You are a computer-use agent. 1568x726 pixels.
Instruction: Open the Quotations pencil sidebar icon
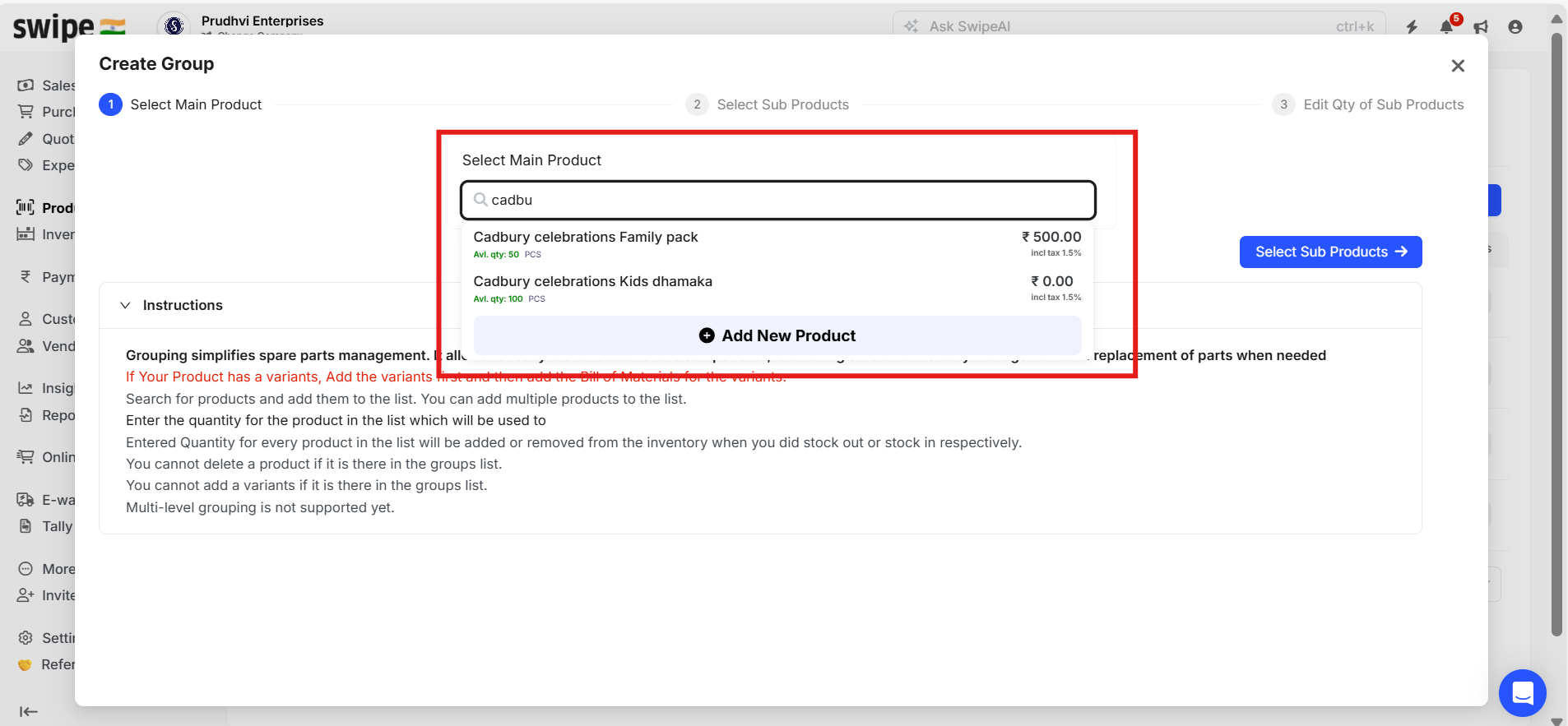tap(26, 138)
